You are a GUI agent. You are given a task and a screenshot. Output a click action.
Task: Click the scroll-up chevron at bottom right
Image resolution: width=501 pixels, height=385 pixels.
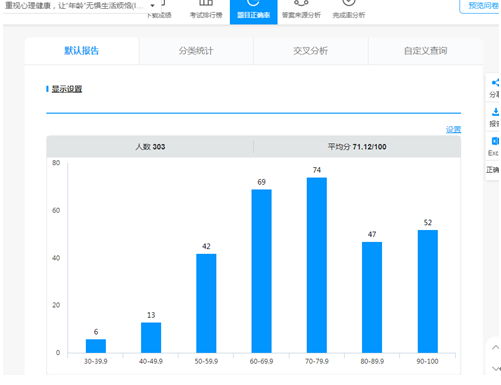(x=495, y=347)
